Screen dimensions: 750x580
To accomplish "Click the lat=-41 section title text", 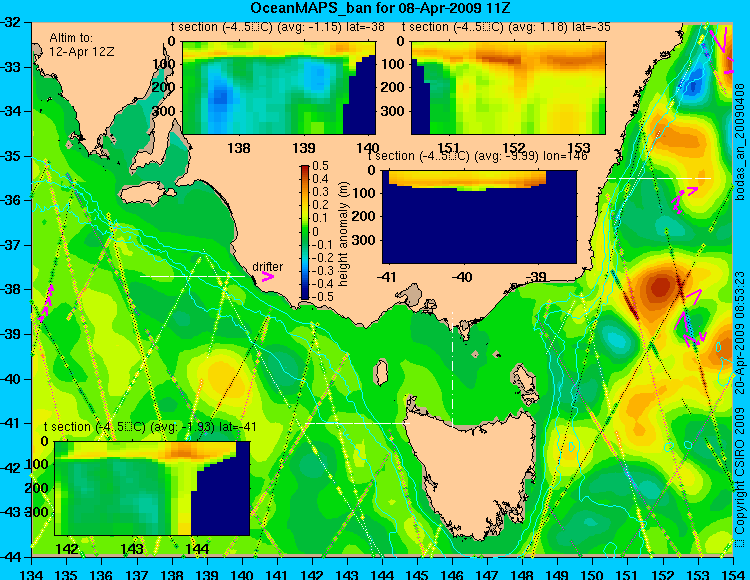I will (x=150, y=427).
